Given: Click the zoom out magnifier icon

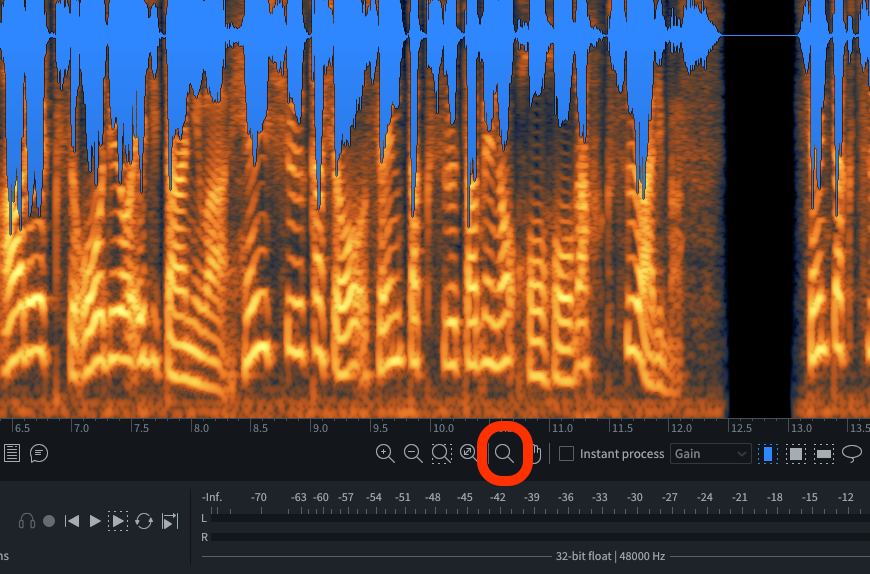Looking at the screenshot, I should [413, 453].
